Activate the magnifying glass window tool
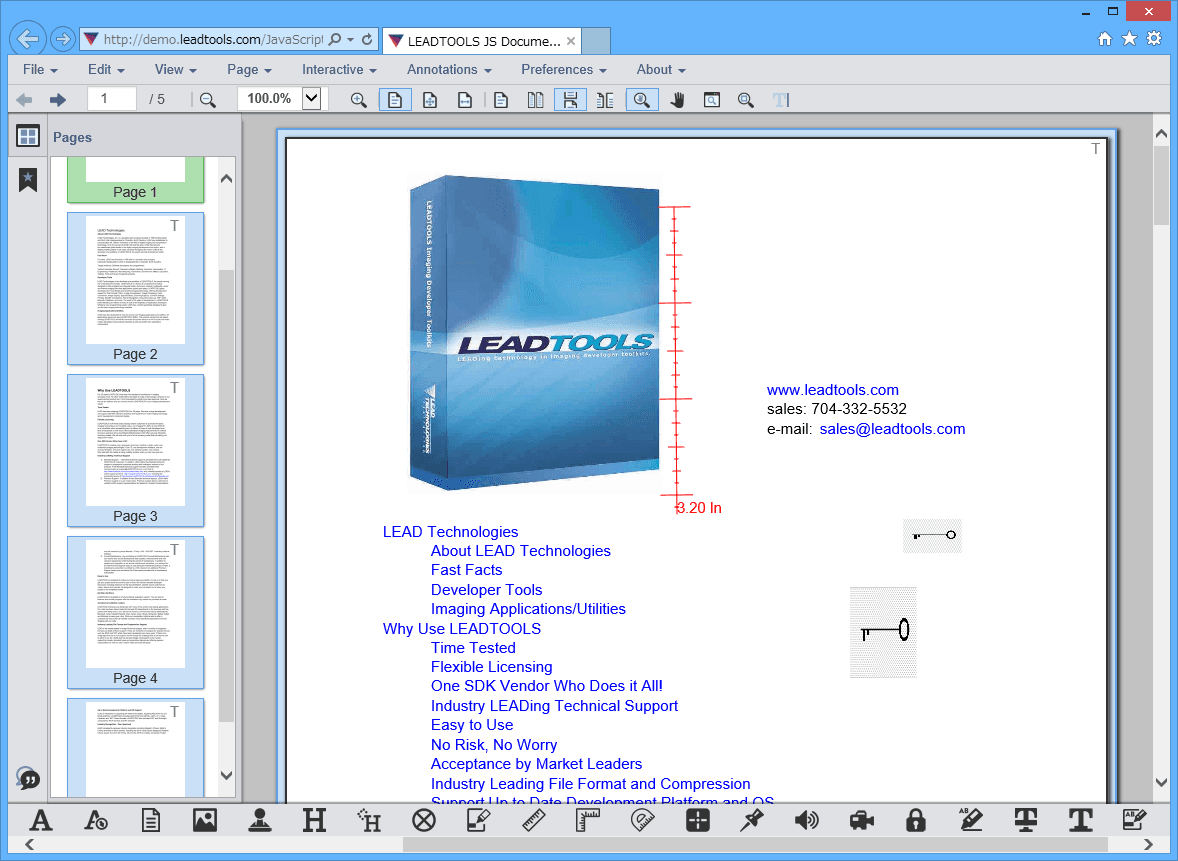This screenshot has height=861, width=1178. point(711,100)
